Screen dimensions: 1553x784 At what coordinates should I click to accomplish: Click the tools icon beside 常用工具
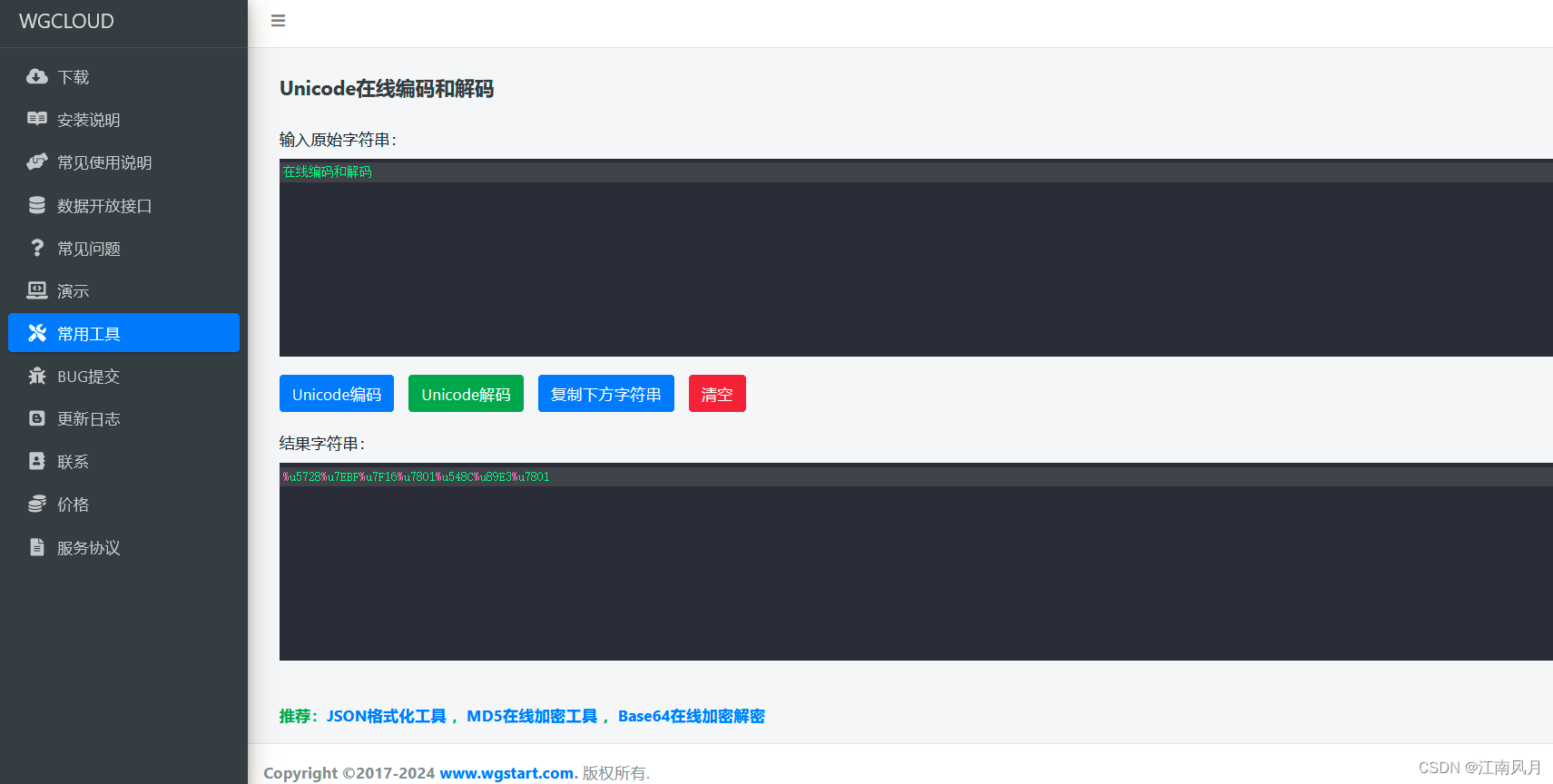pos(37,333)
